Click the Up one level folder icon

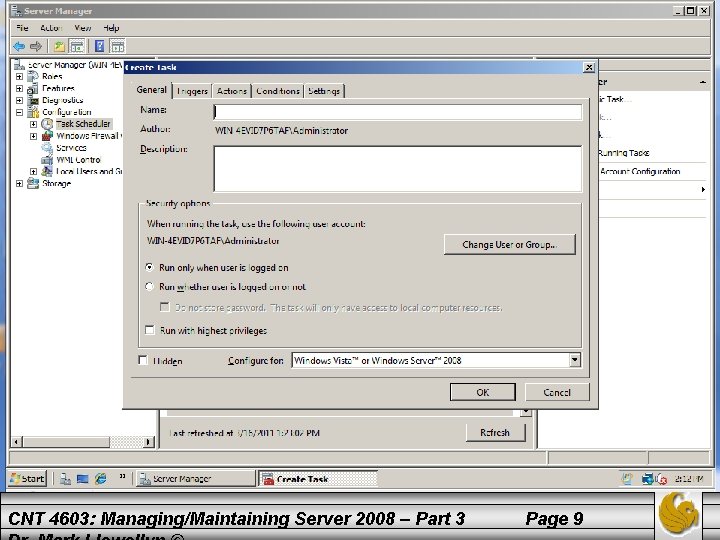[59, 46]
